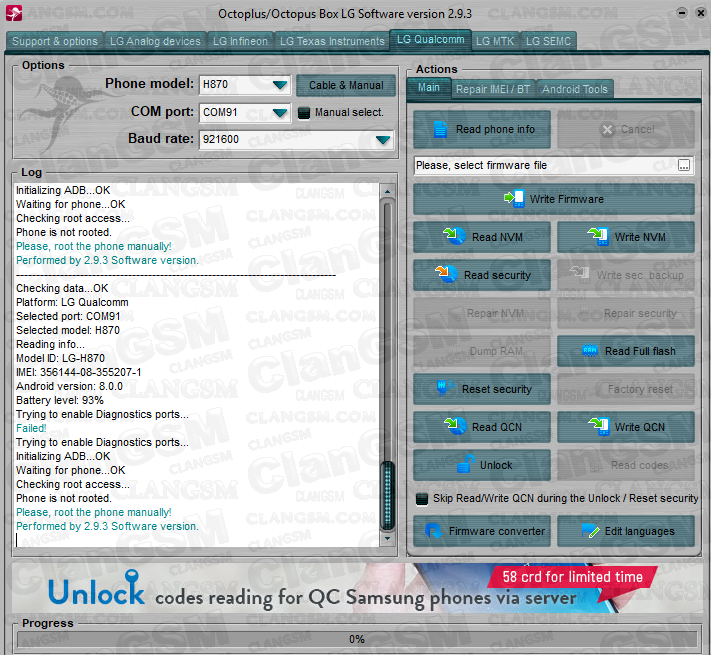Browse for firmware file with ellipsis button
The height and width of the screenshot is (655, 711).
point(684,165)
